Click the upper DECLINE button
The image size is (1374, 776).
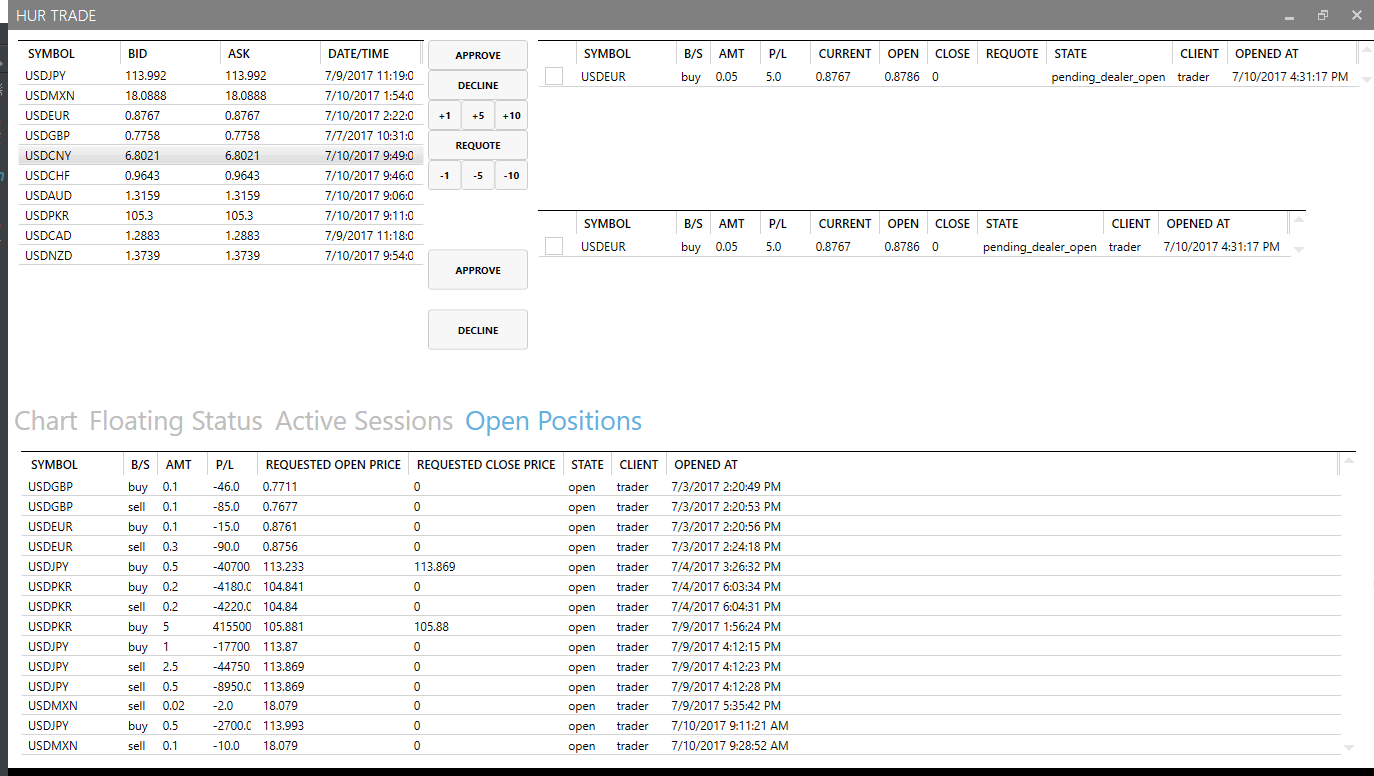coord(478,86)
